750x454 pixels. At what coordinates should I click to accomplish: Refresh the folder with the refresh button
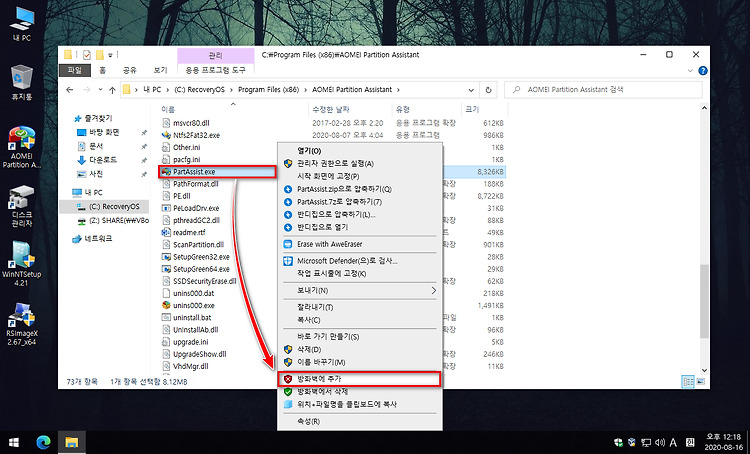click(x=488, y=89)
